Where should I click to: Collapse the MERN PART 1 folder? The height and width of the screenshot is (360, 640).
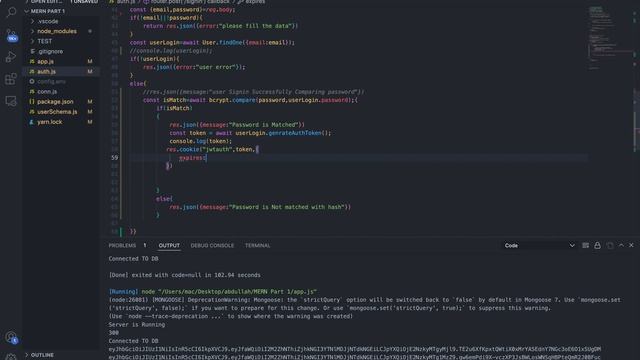[47, 11]
